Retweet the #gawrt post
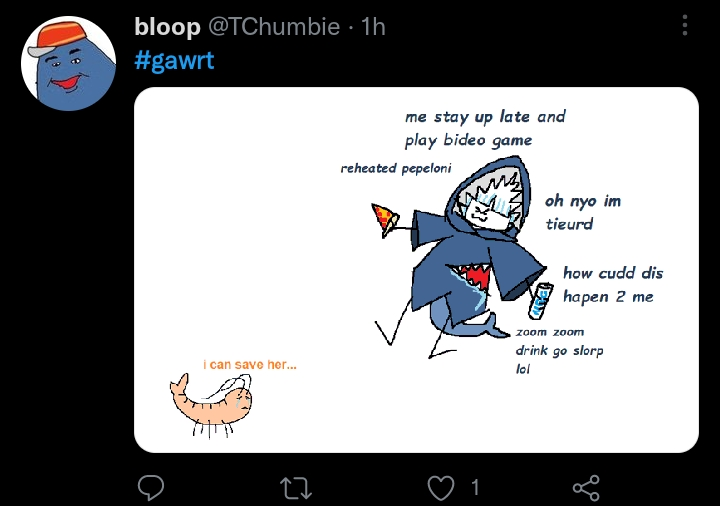 click(x=295, y=488)
